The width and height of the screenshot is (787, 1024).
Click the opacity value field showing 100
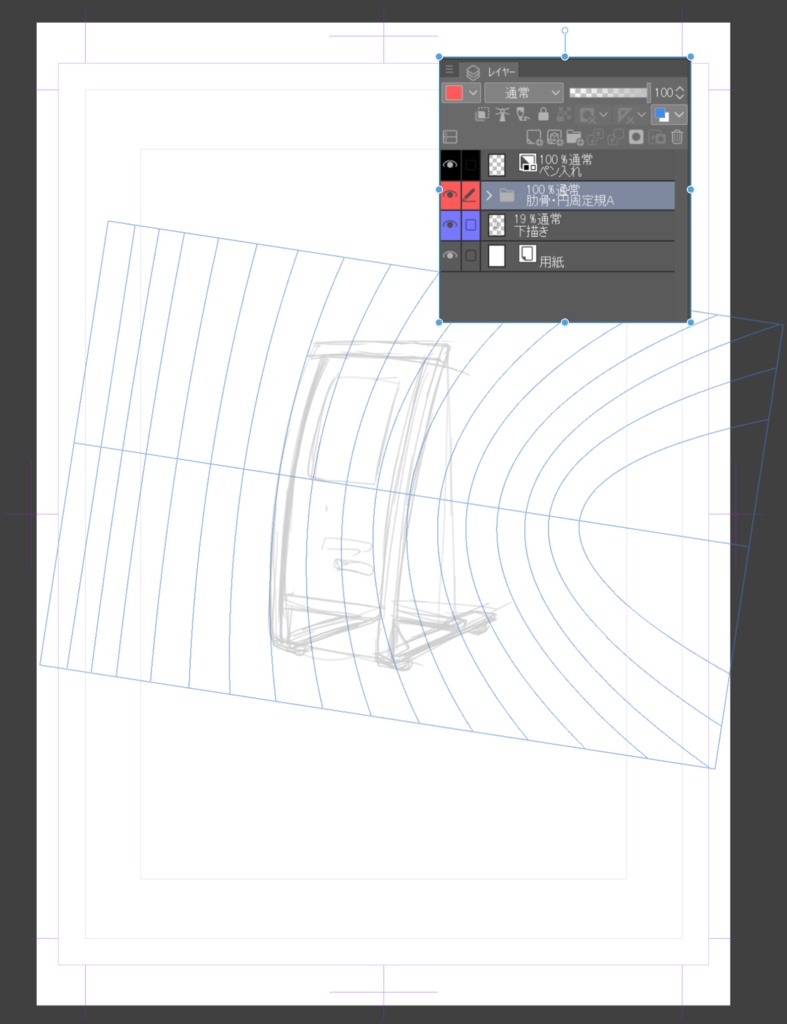[664, 93]
